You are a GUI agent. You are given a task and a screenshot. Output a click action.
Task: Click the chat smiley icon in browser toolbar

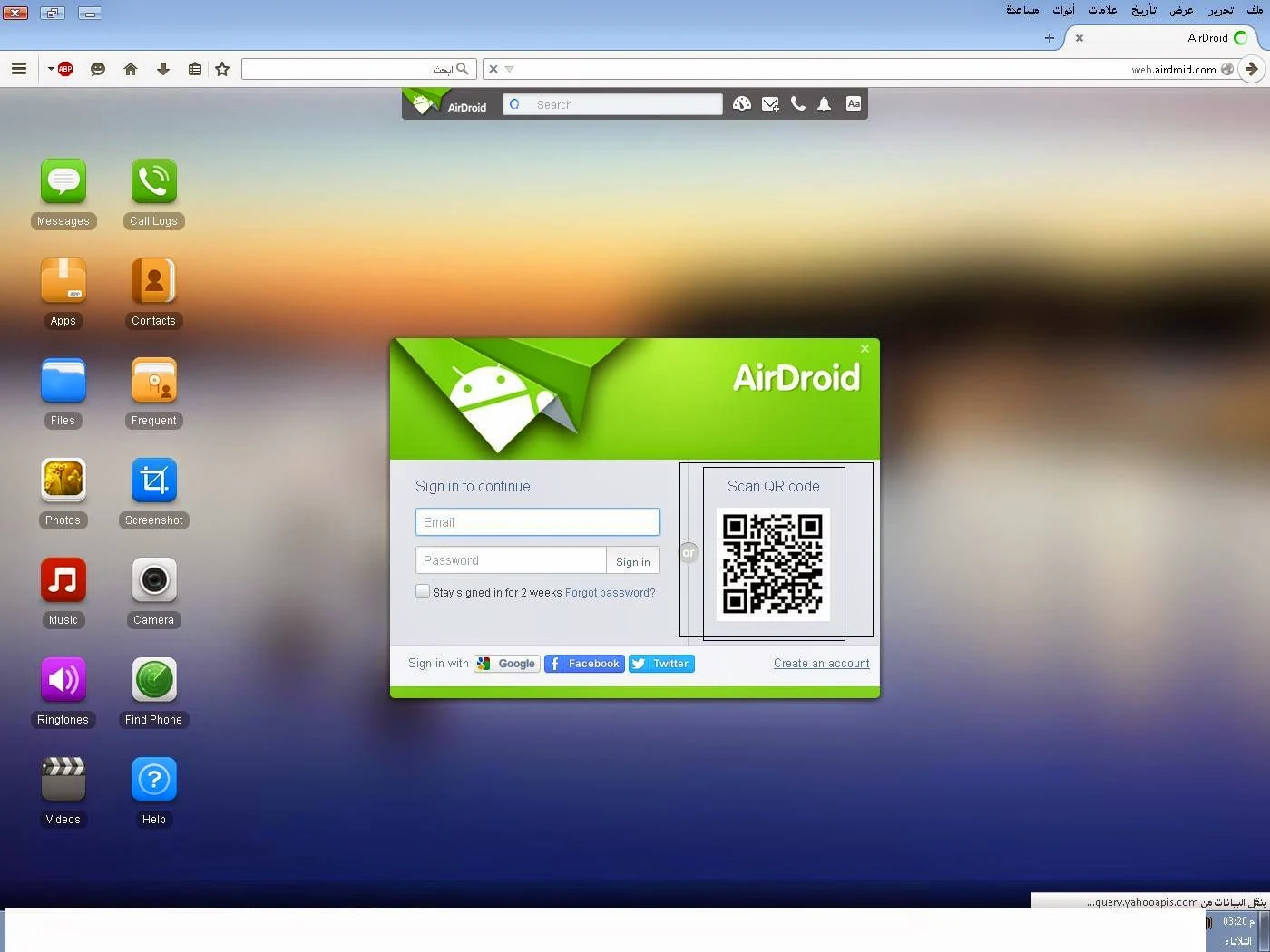pyautogui.click(x=98, y=69)
